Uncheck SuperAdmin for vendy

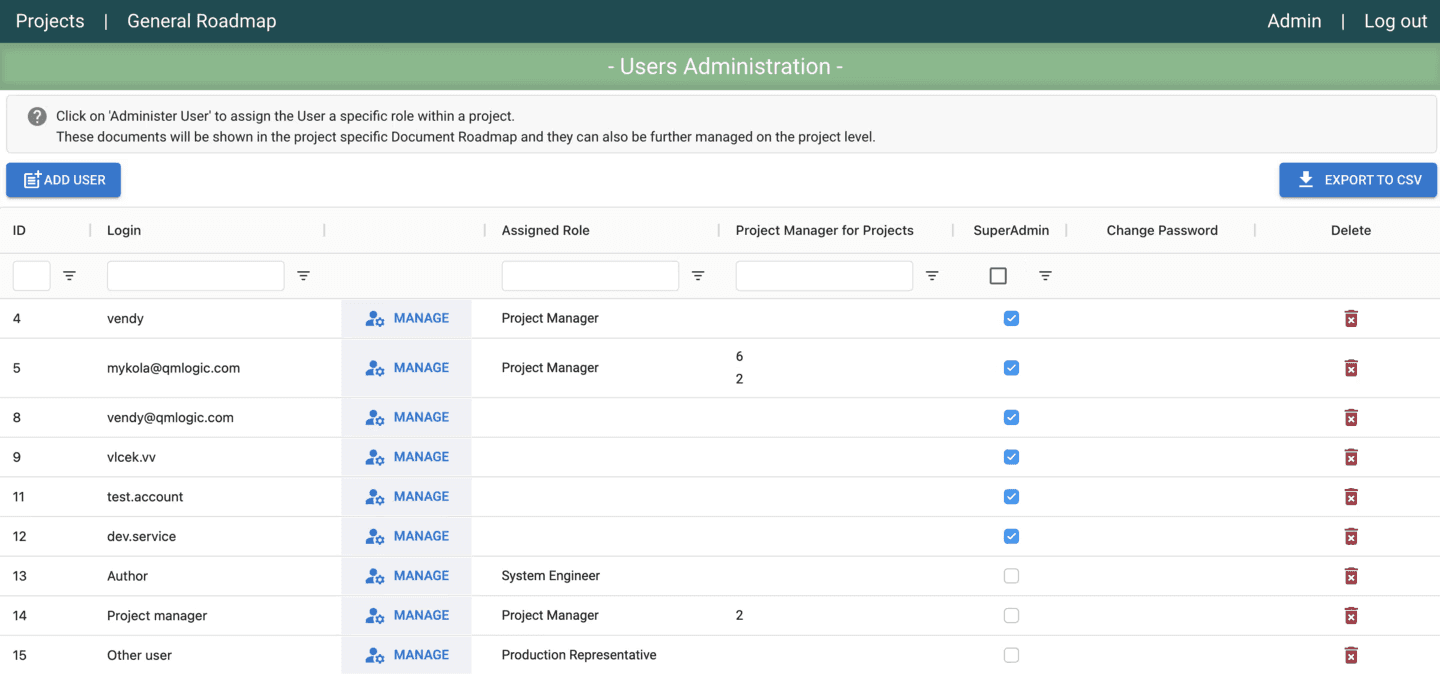point(1011,318)
